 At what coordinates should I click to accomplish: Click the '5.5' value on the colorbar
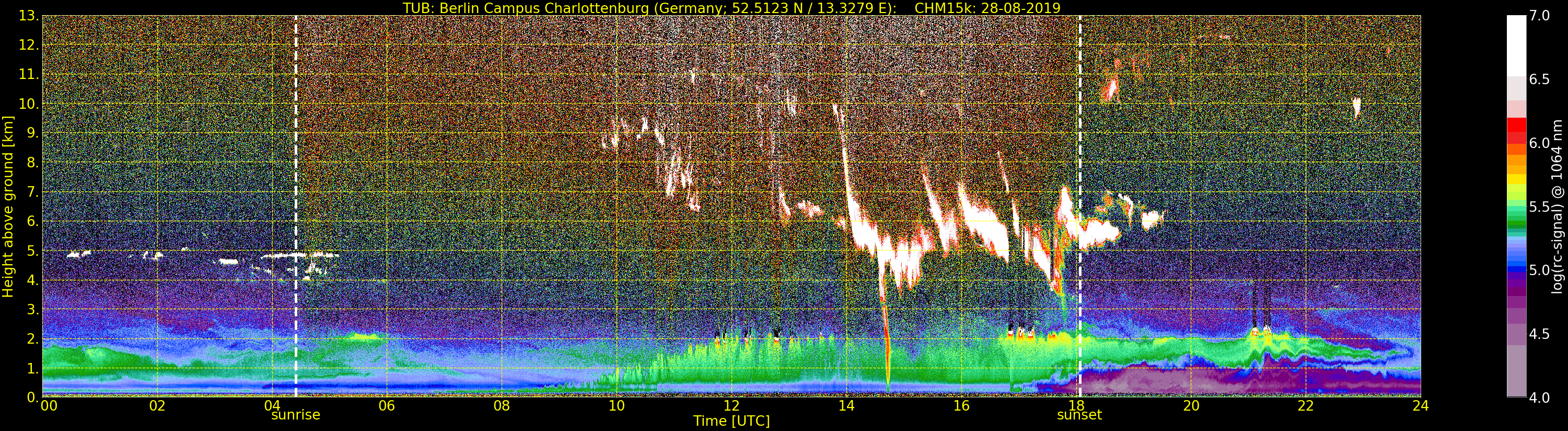pyautogui.click(x=1539, y=207)
